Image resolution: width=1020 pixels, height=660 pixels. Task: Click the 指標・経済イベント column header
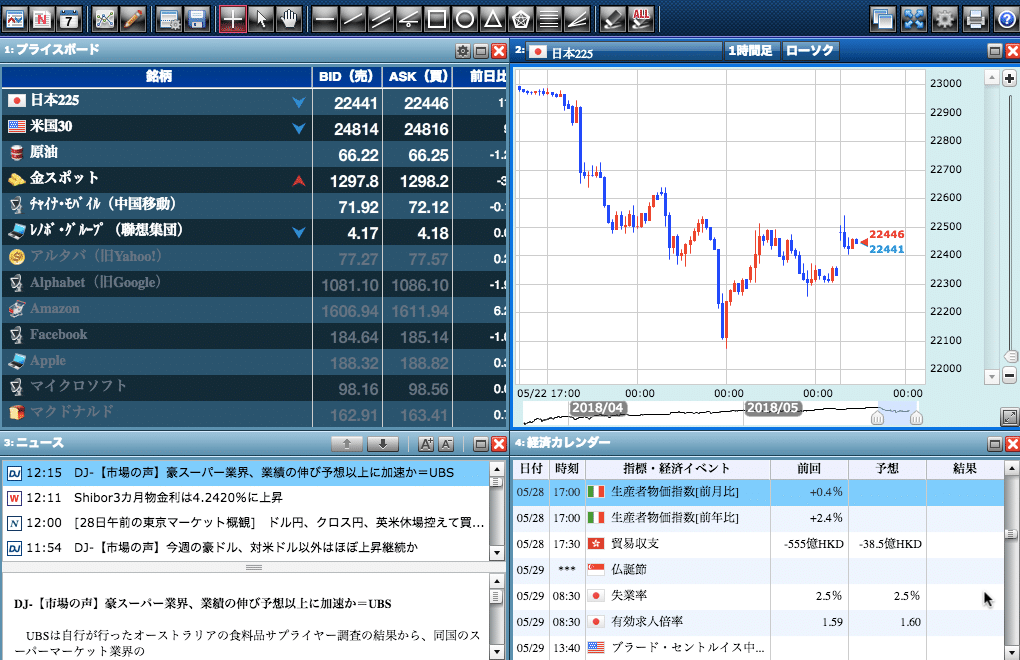pos(677,468)
